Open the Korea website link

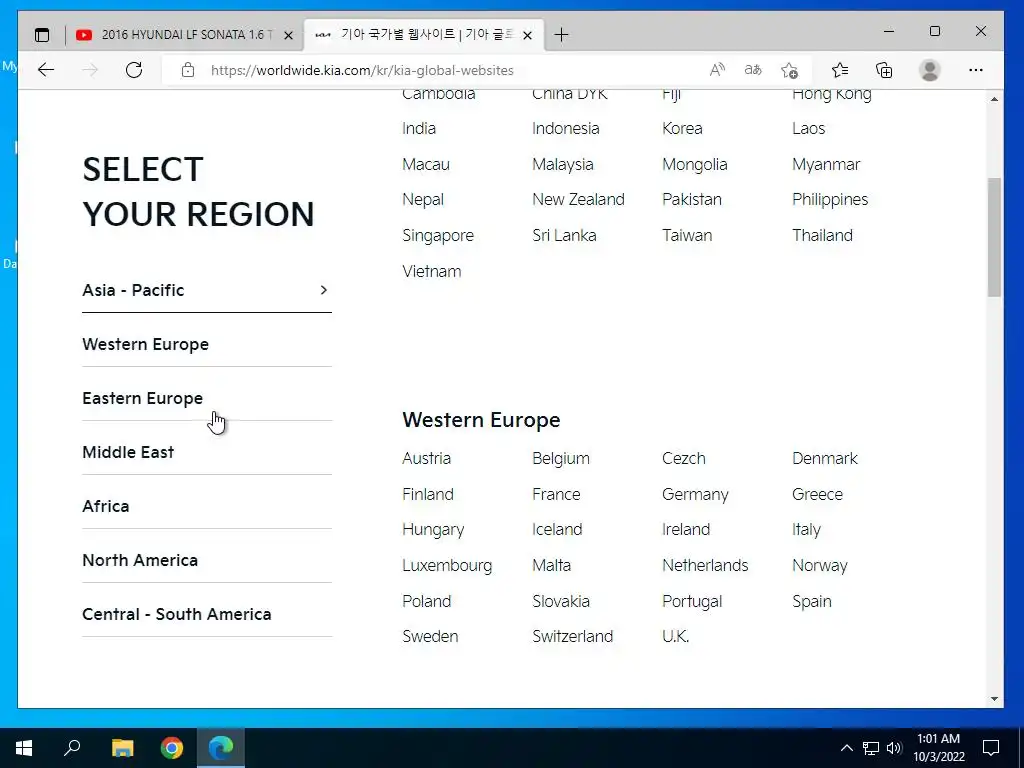(682, 129)
